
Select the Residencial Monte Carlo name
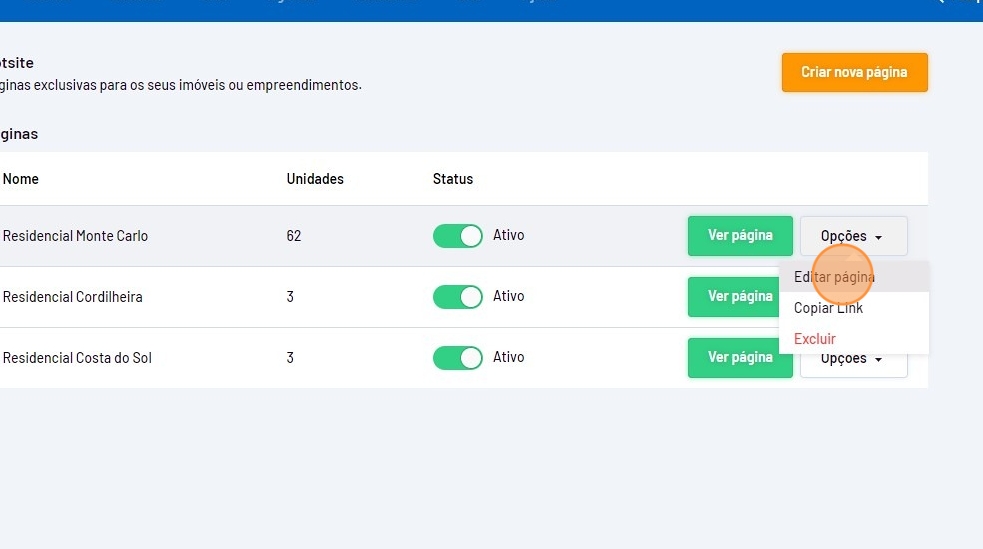75,236
